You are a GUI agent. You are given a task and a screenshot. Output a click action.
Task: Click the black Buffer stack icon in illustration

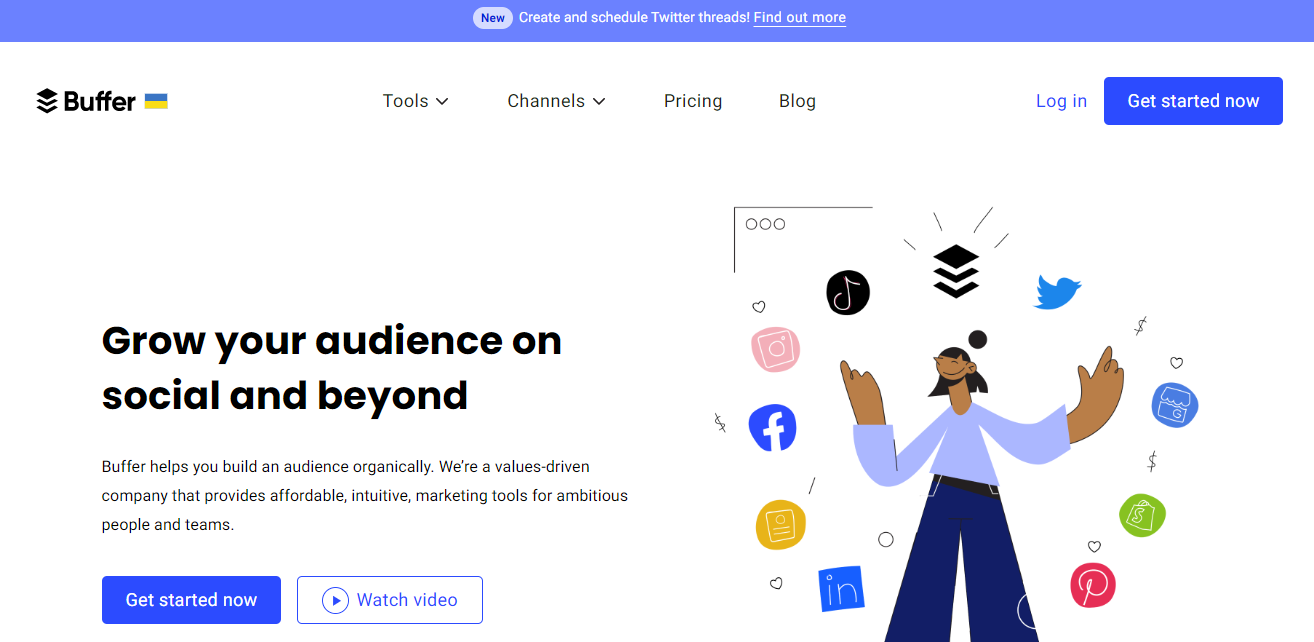point(956,271)
